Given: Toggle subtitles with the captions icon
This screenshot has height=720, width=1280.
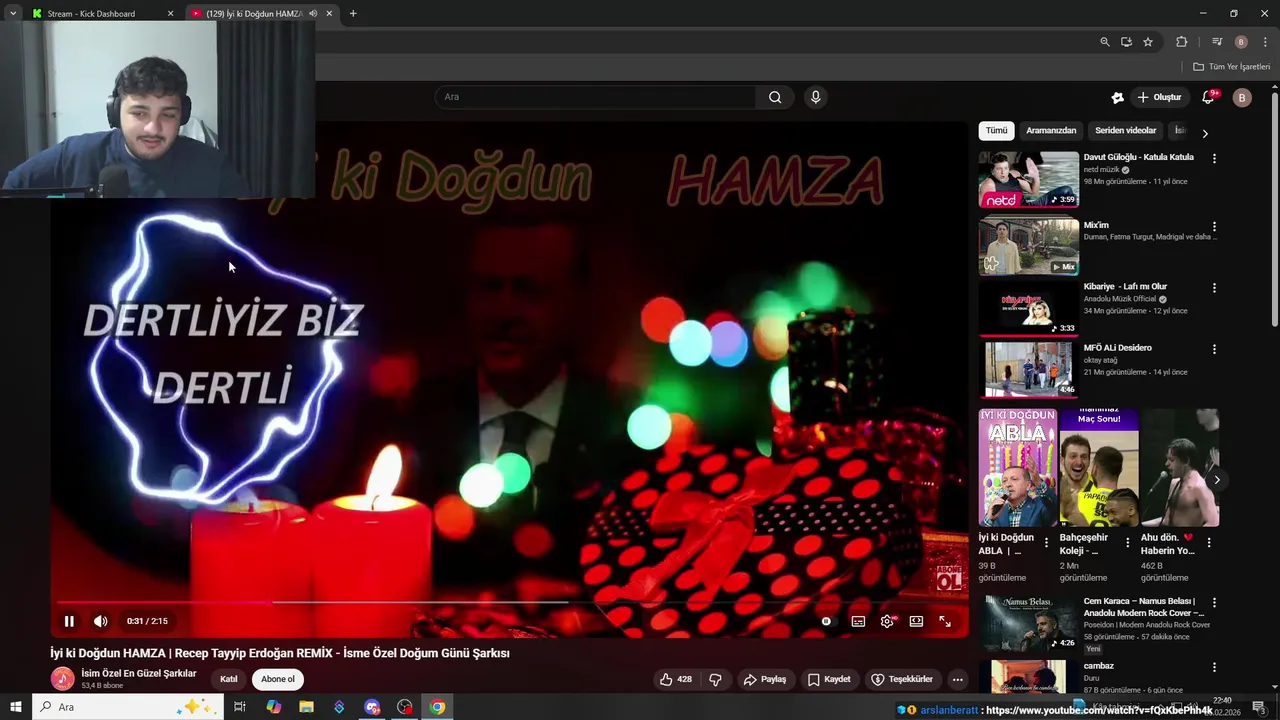Looking at the screenshot, I should (x=858, y=621).
